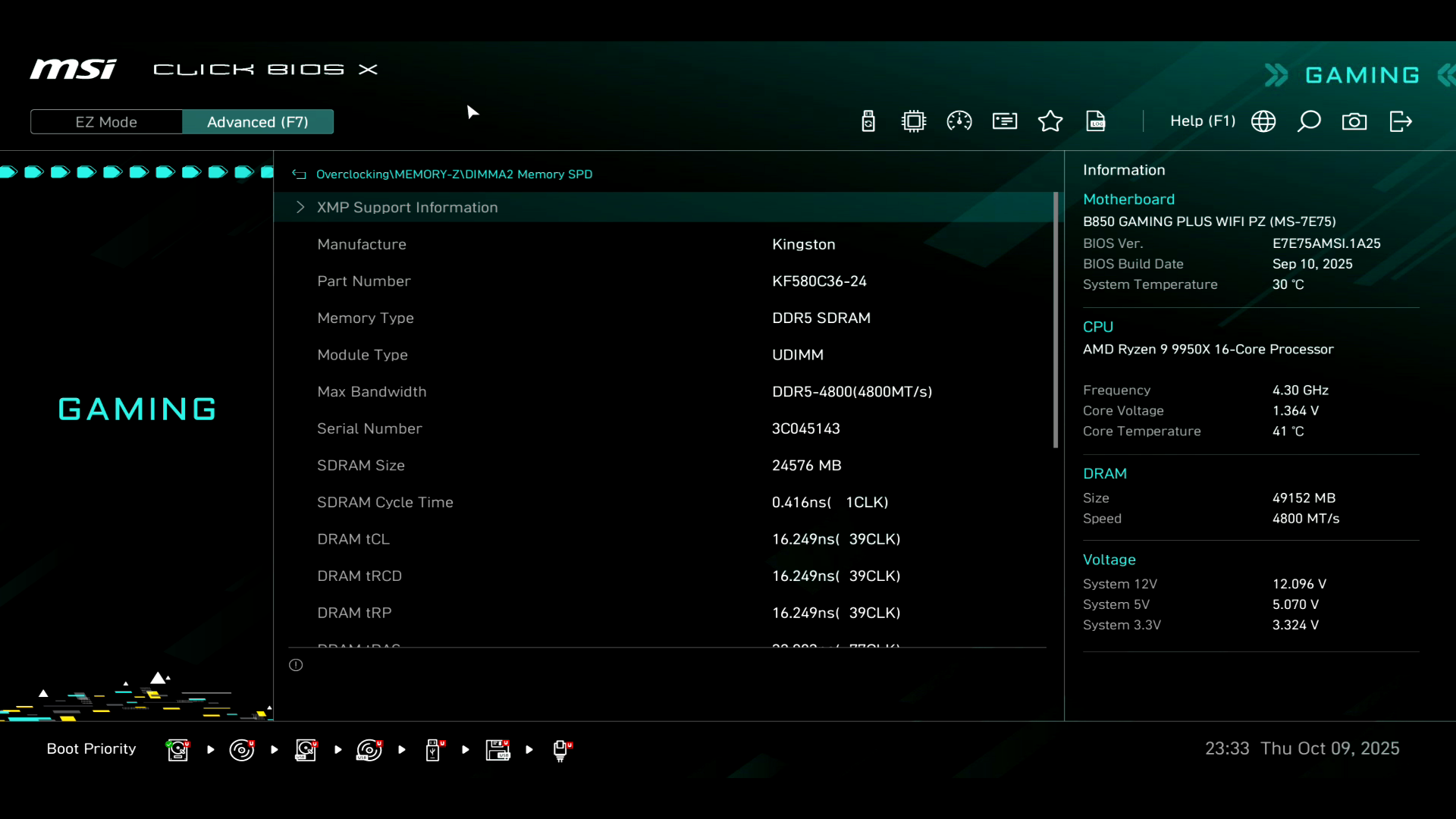
Task: Open the hardware monitor gauge icon
Action: pyautogui.click(x=959, y=121)
